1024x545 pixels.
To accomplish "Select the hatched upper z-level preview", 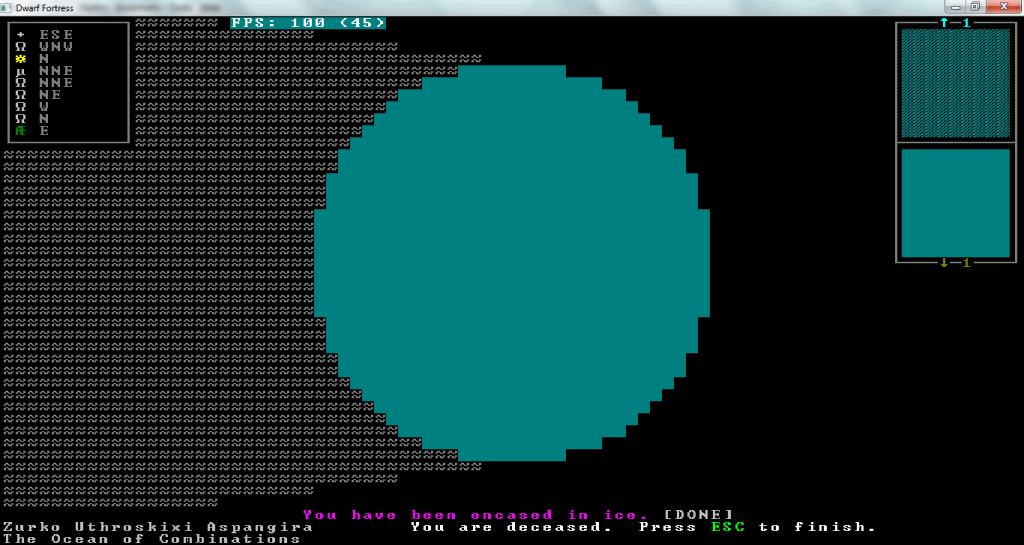I will pyautogui.click(x=955, y=83).
